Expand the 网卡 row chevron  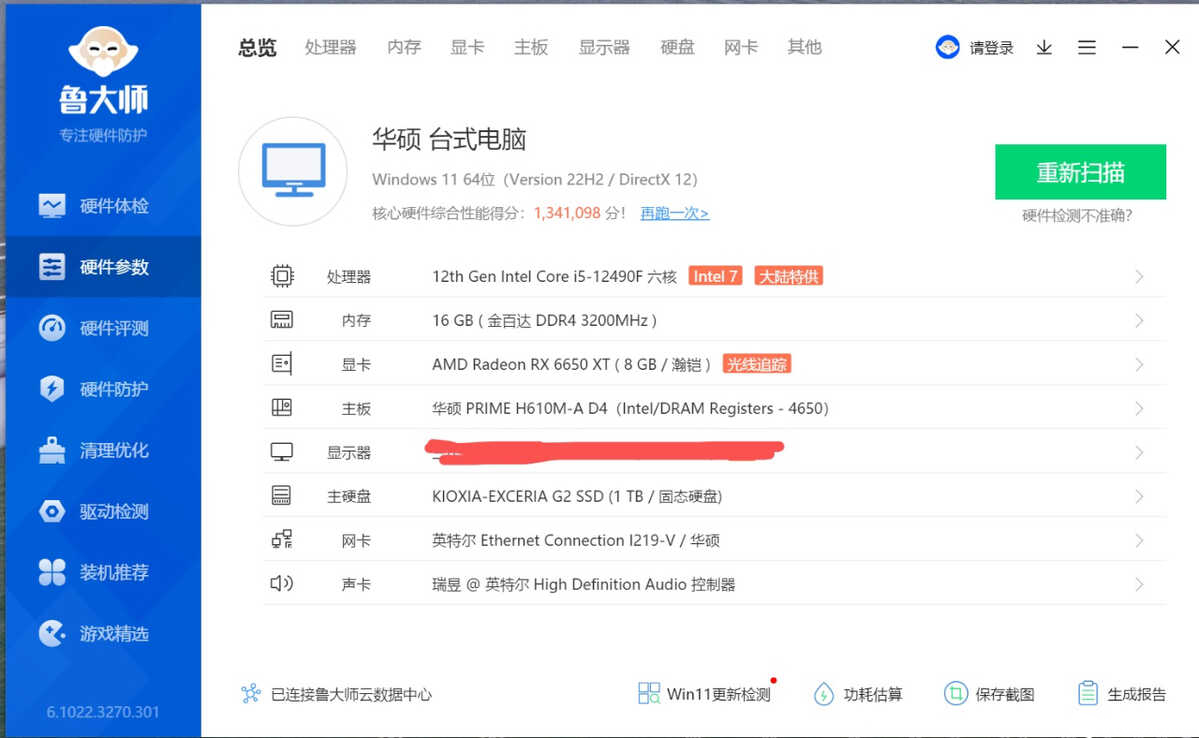pyautogui.click(x=1139, y=541)
